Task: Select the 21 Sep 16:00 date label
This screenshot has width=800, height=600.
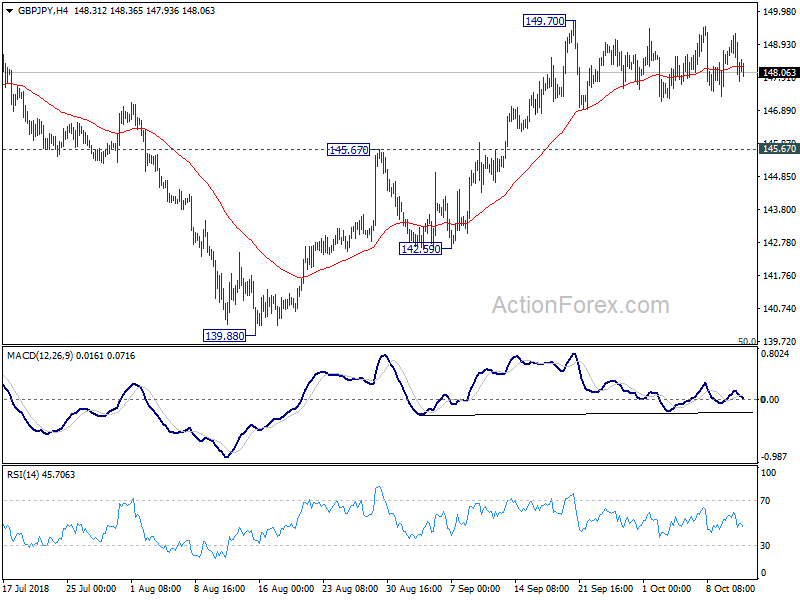Action: (x=606, y=589)
